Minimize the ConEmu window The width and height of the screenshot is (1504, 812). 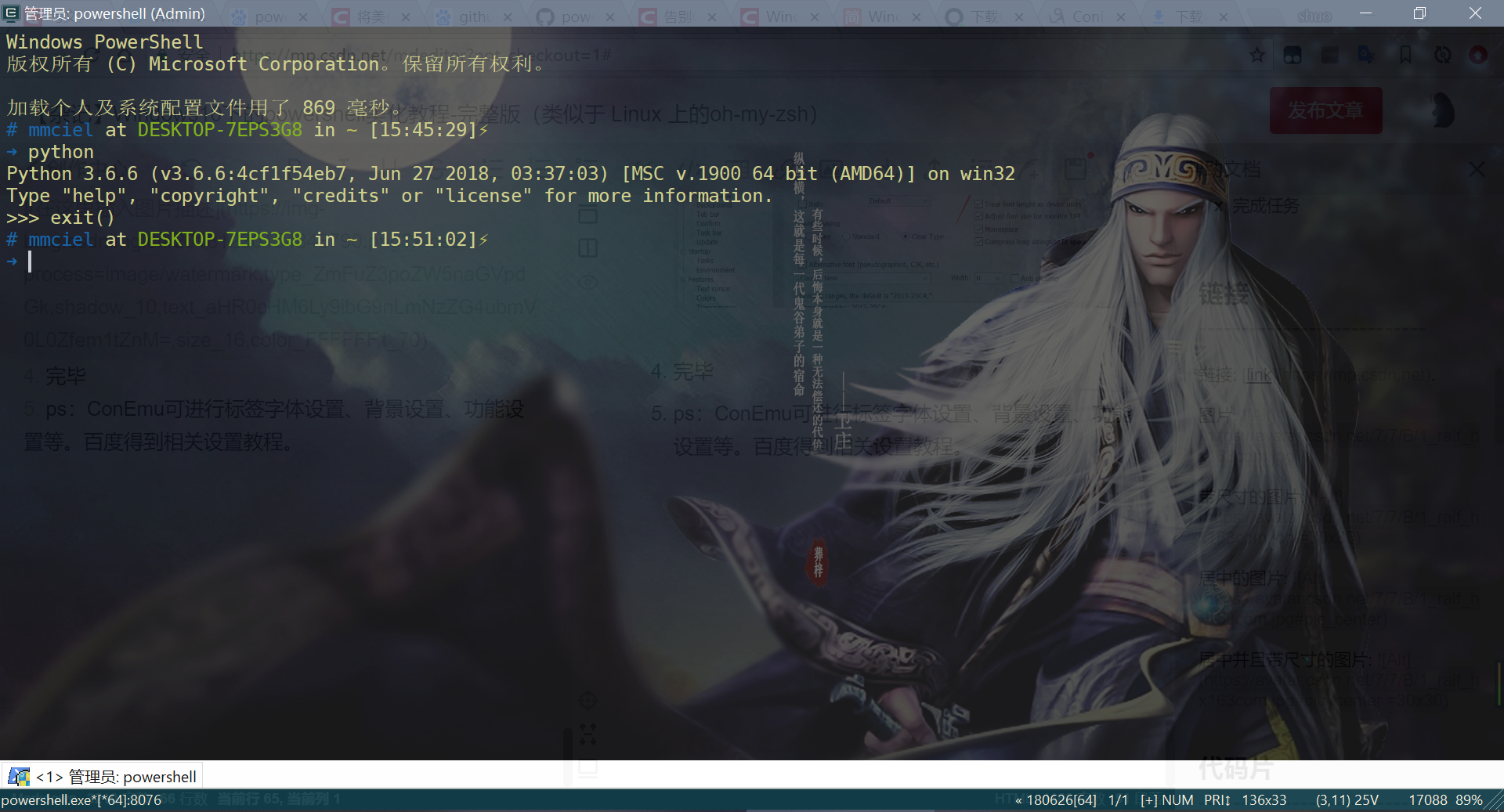[x=1365, y=13]
